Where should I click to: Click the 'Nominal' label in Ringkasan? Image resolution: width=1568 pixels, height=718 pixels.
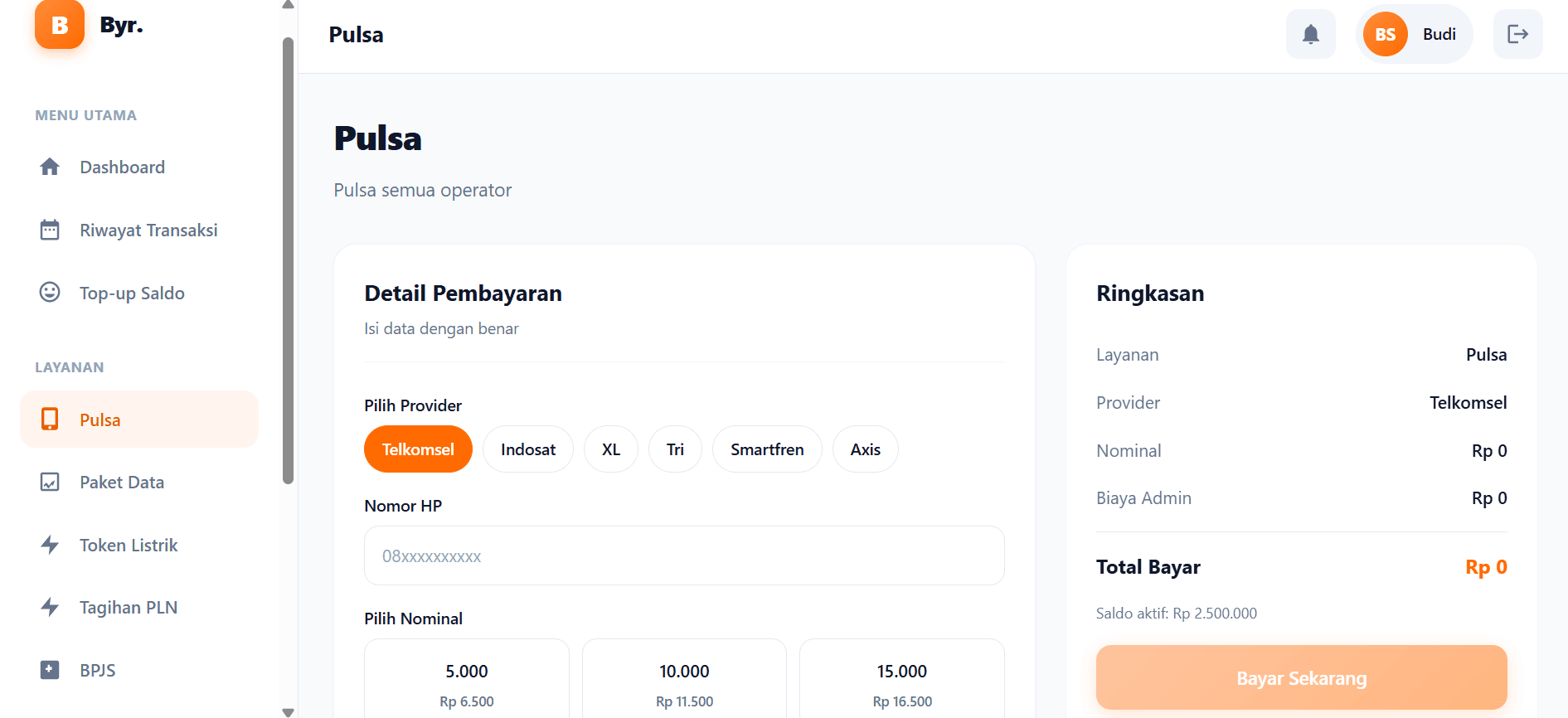pos(1129,451)
